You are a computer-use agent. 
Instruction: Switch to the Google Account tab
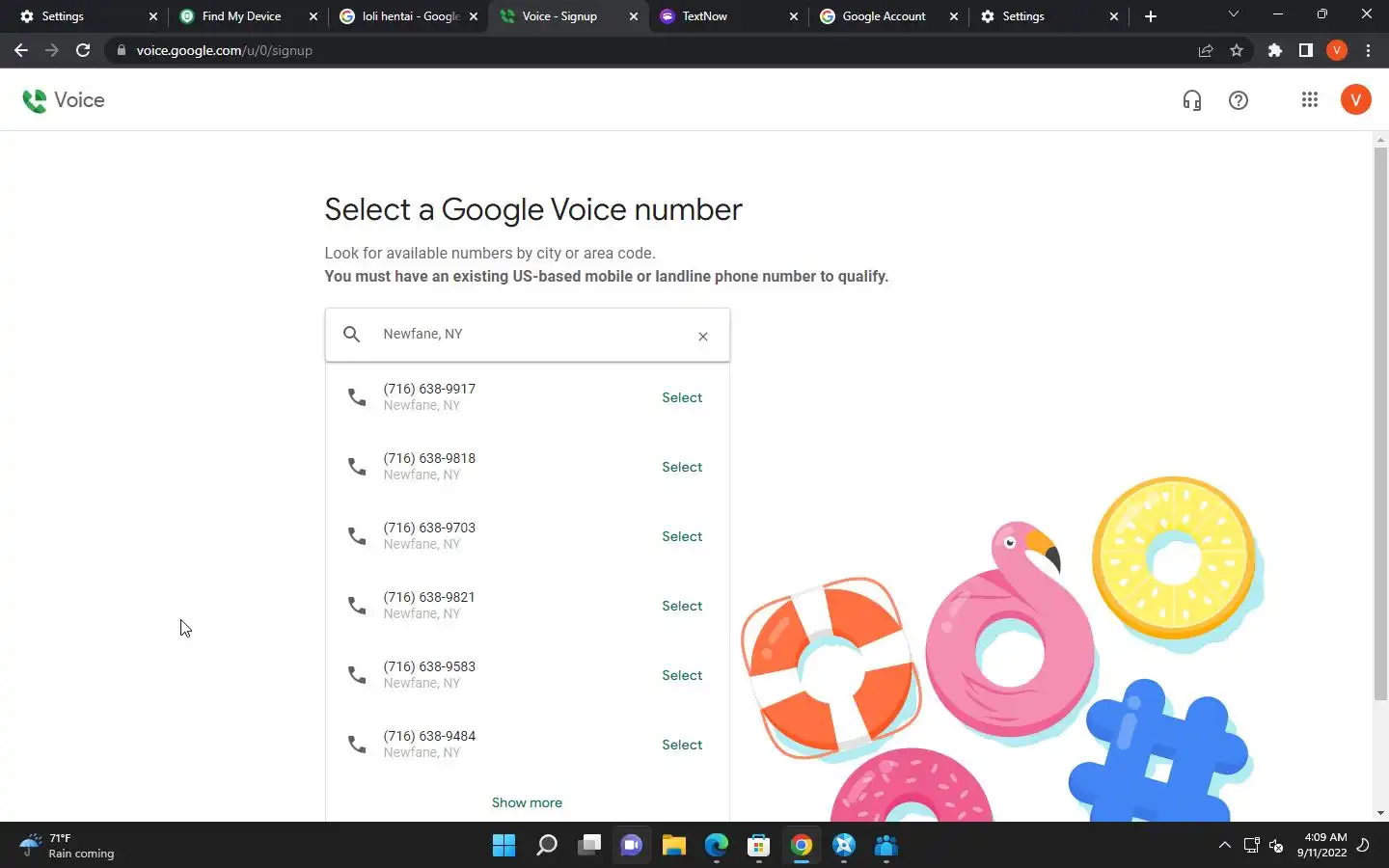click(x=886, y=16)
